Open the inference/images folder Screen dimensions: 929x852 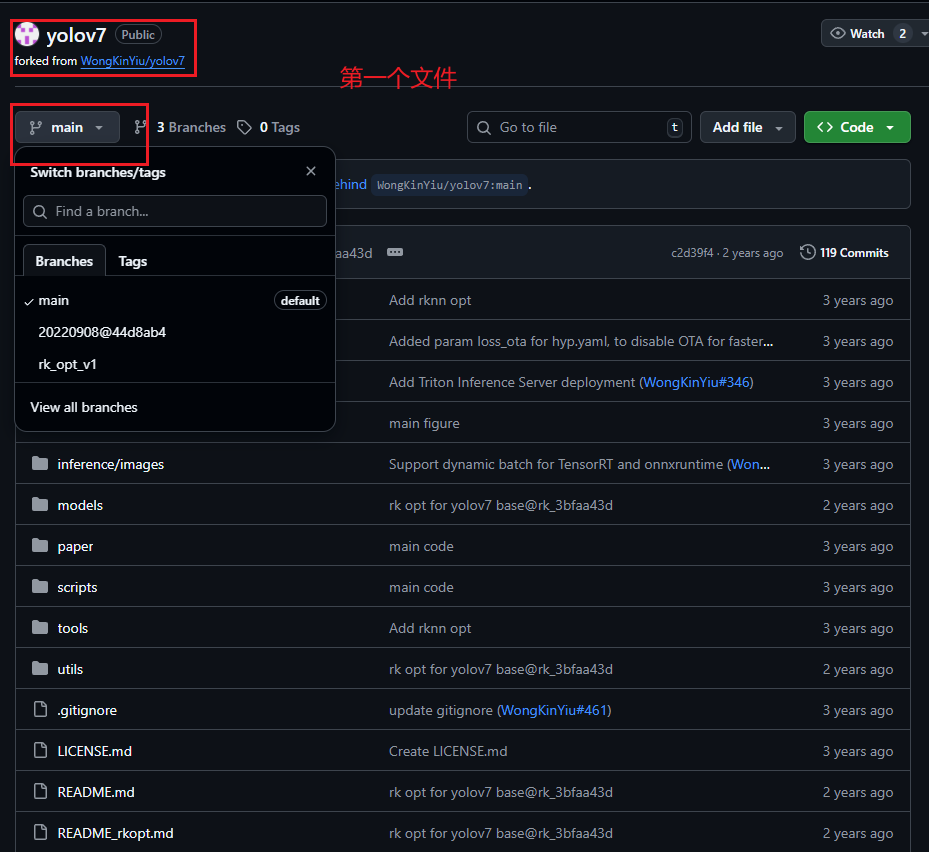click(111, 465)
